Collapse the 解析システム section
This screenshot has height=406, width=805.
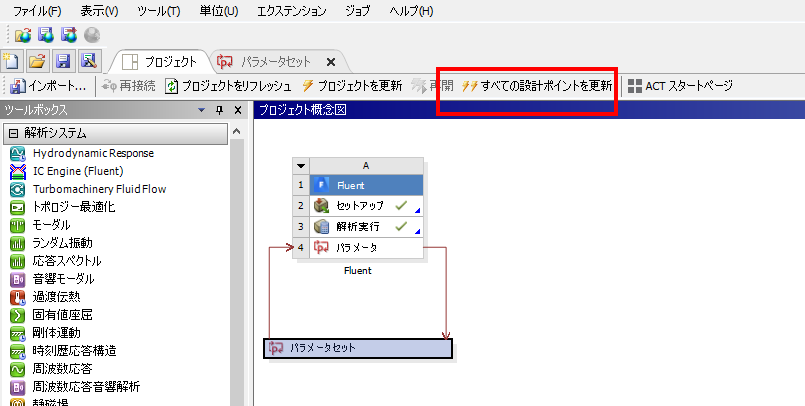pos(13,133)
